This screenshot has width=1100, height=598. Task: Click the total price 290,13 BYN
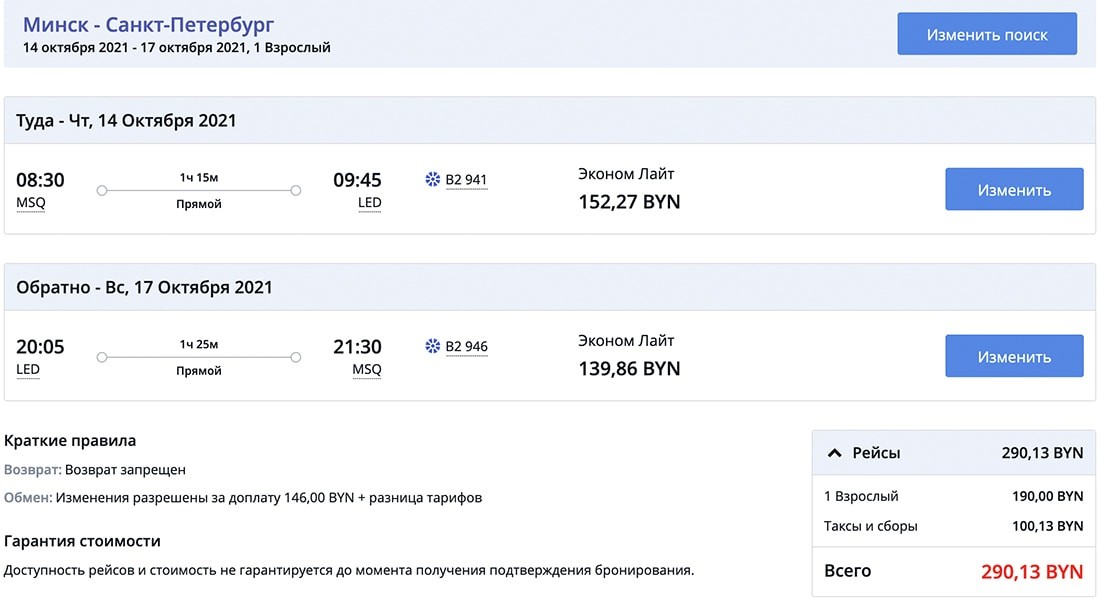click(1032, 570)
